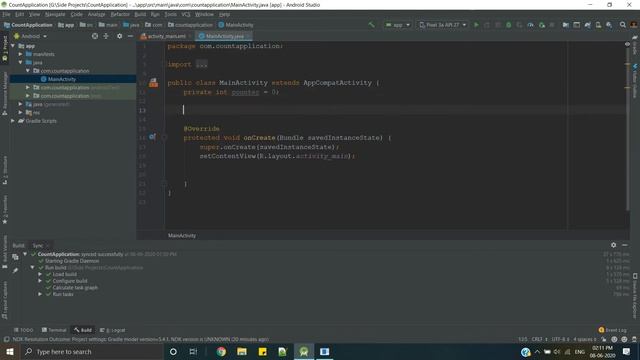This screenshot has height=360, width=640.
Task: Open the Terminal tool window
Action: [x=53, y=330]
